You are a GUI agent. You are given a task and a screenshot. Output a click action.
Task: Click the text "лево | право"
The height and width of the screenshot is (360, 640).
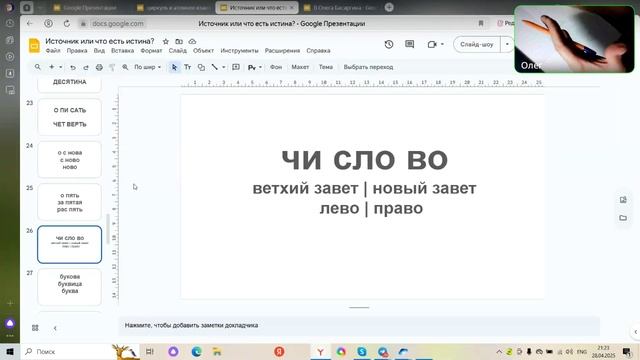click(371, 209)
